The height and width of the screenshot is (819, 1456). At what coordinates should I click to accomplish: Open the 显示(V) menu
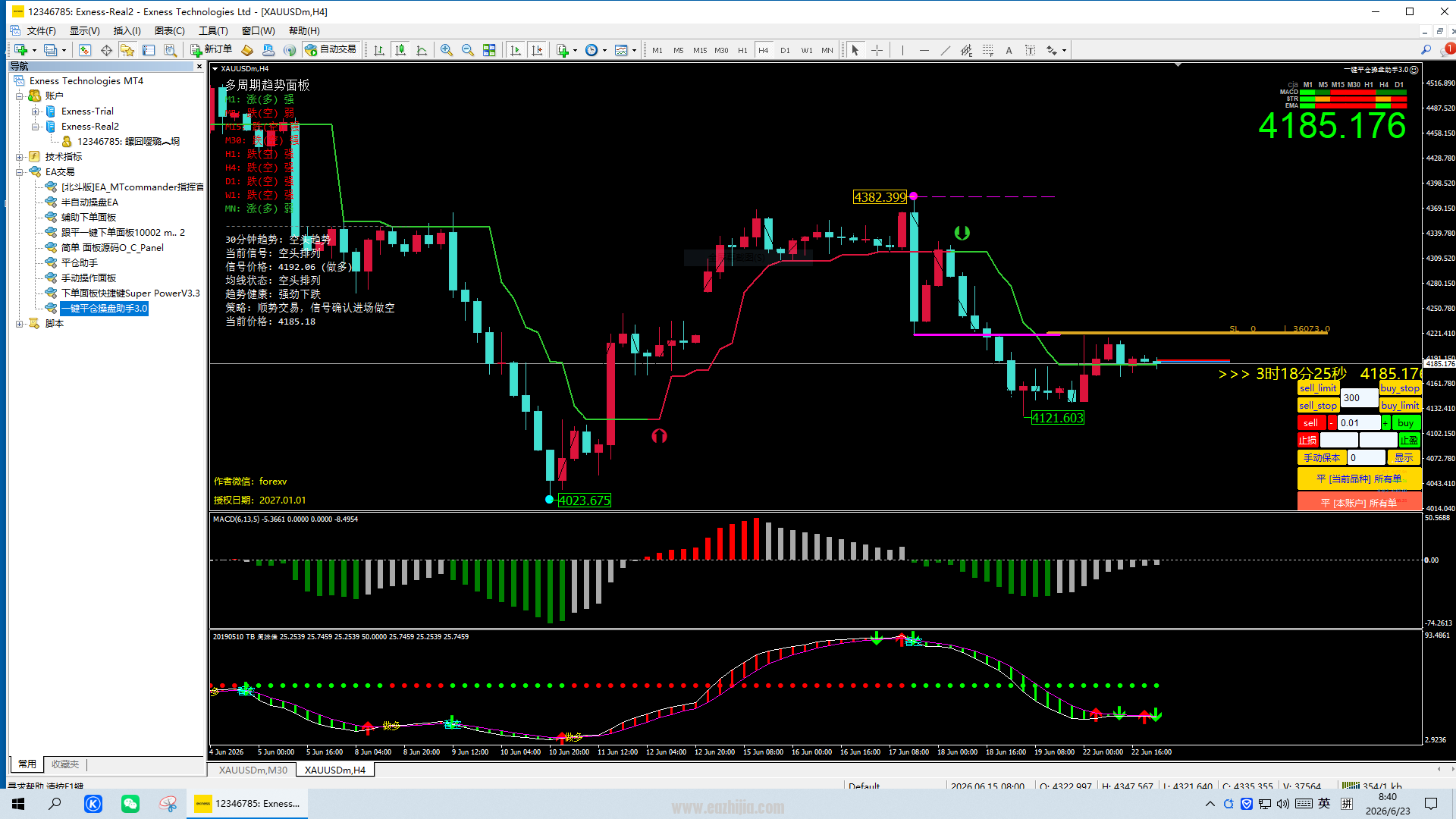tap(85, 31)
